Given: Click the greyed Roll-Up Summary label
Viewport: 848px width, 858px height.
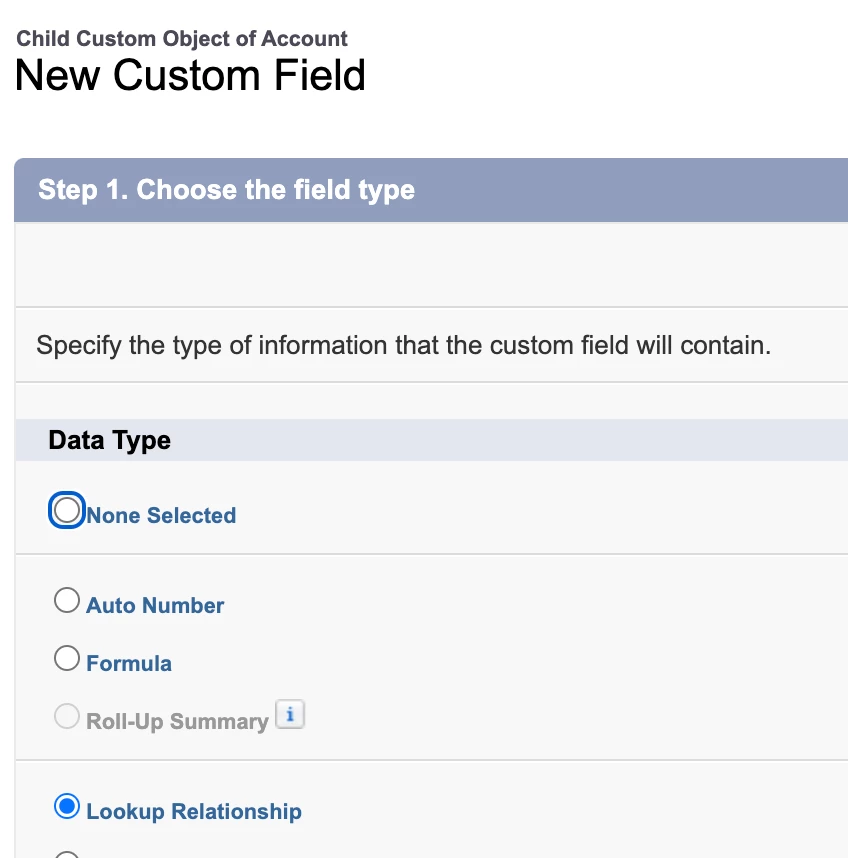Looking at the screenshot, I should coord(177,722).
